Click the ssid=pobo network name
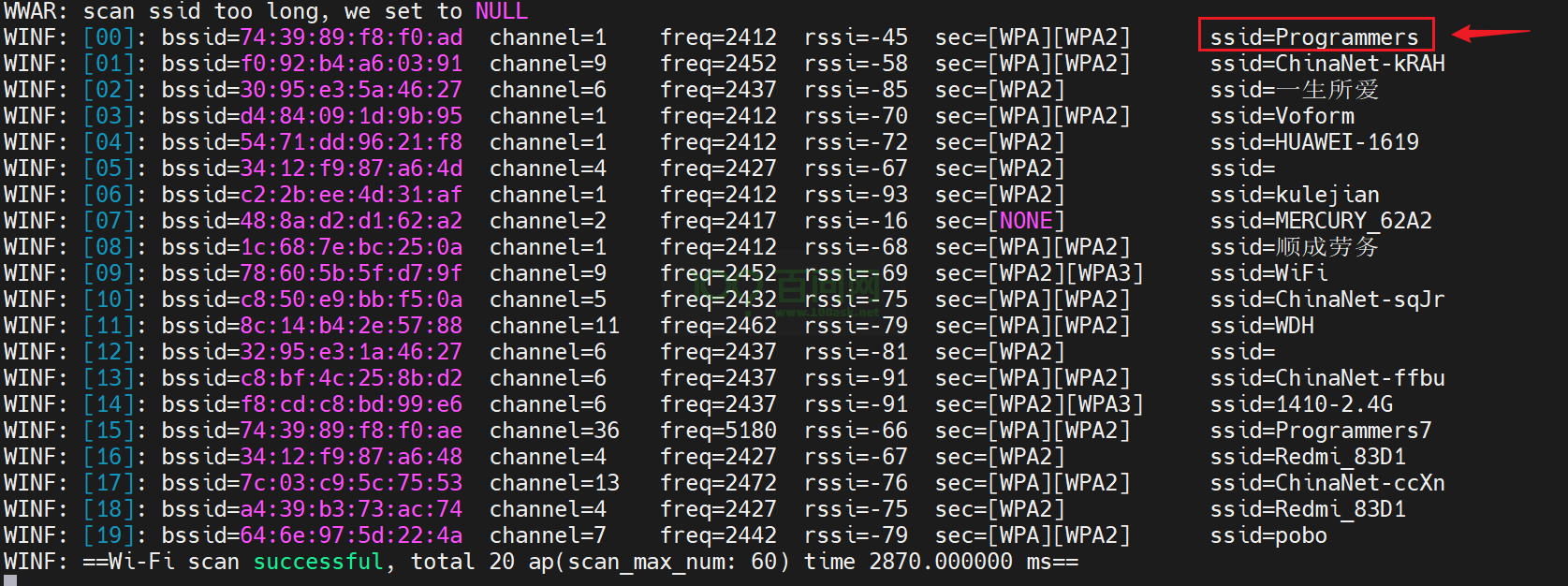This screenshot has height=586, width=1568. pyautogui.click(x=1268, y=535)
